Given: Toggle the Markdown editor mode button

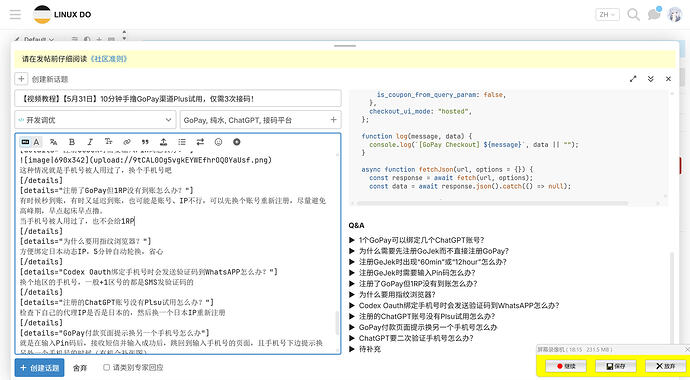Looking at the screenshot, I should coord(26,142).
